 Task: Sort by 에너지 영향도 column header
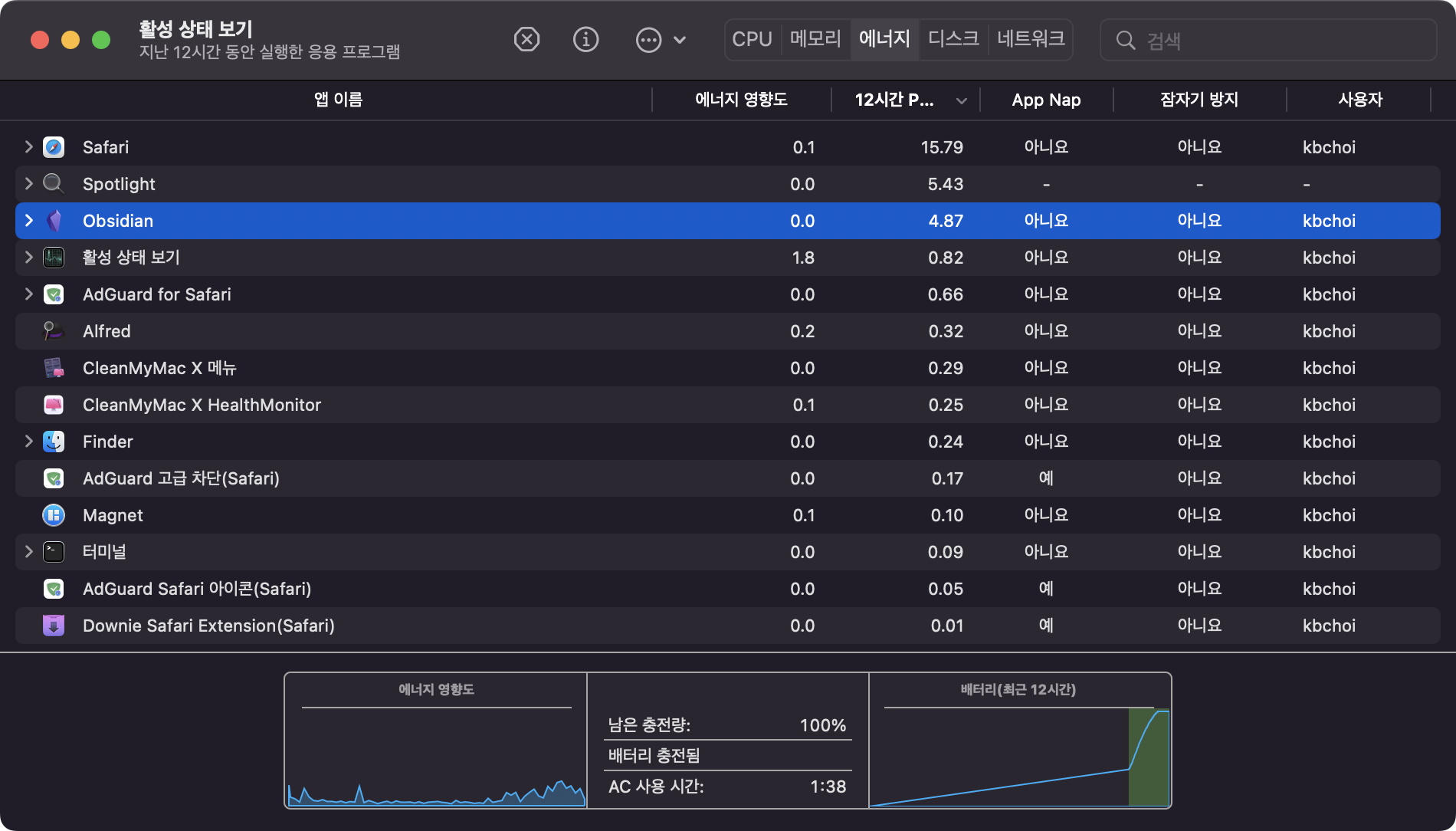coord(741,100)
